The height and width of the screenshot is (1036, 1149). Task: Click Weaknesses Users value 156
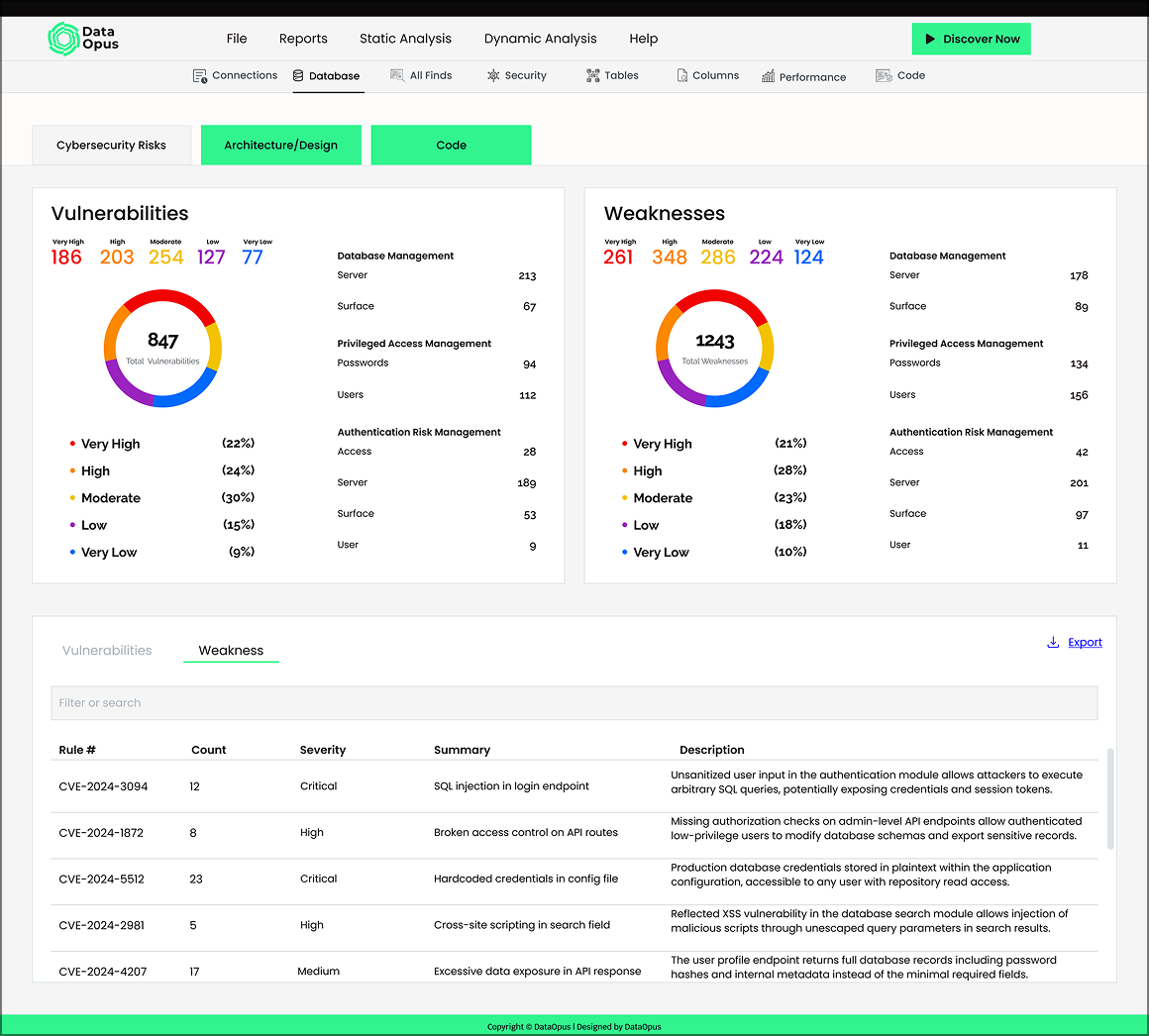(1079, 395)
